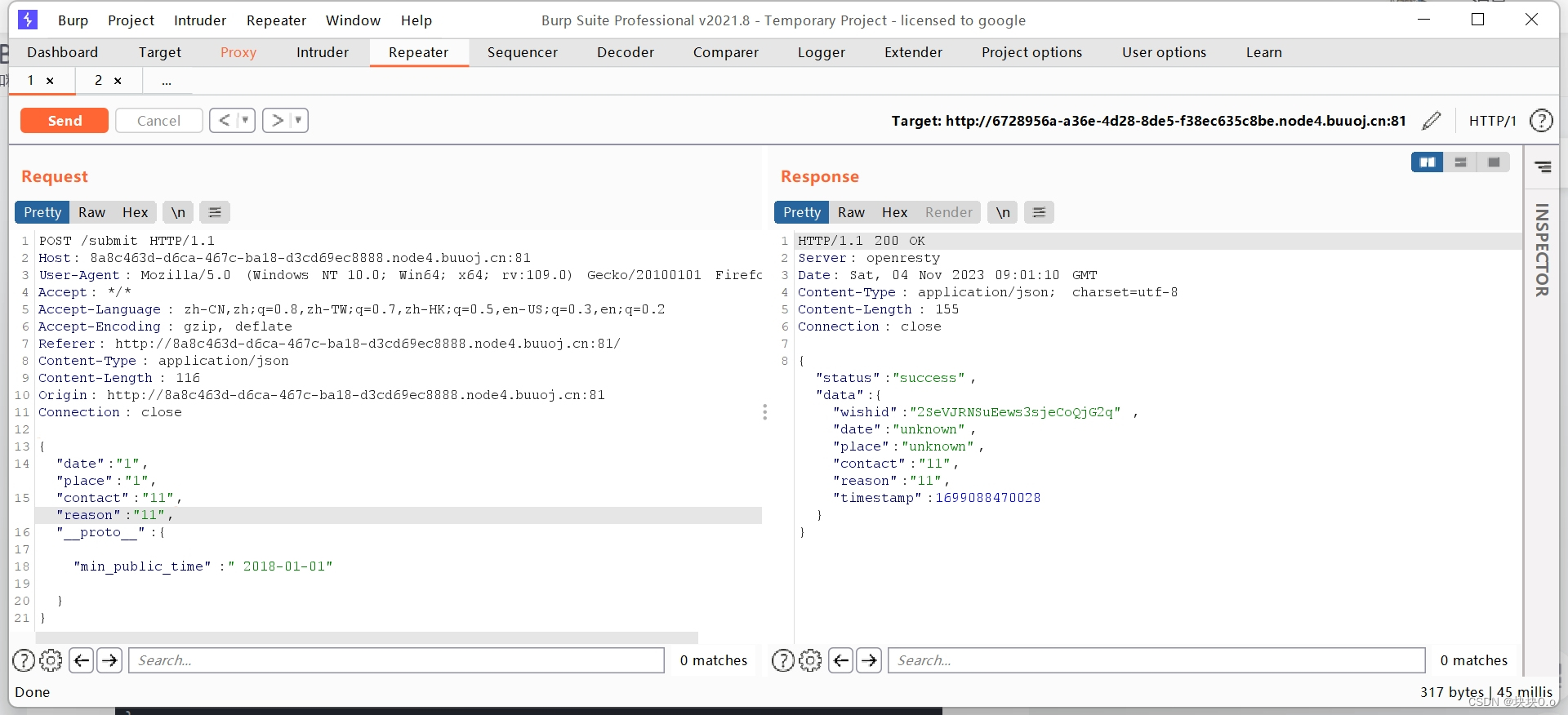Go to next request search match
Viewport: 1568px width, 715px height.
[x=109, y=660]
